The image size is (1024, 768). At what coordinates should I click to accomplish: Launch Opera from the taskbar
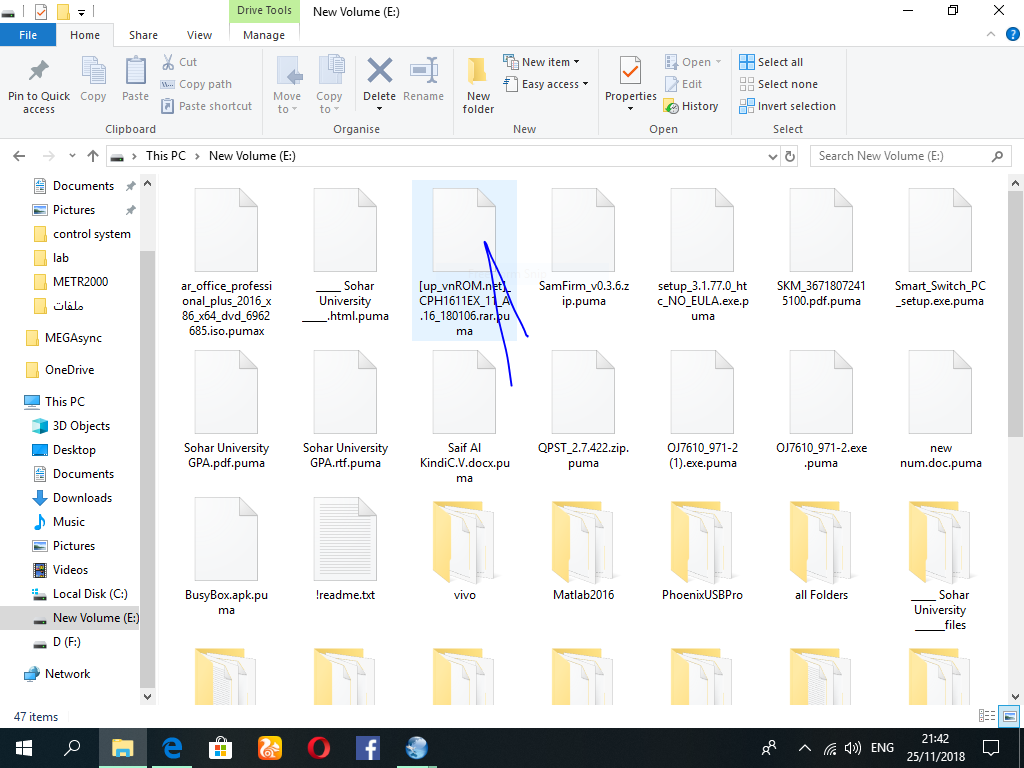[318, 747]
